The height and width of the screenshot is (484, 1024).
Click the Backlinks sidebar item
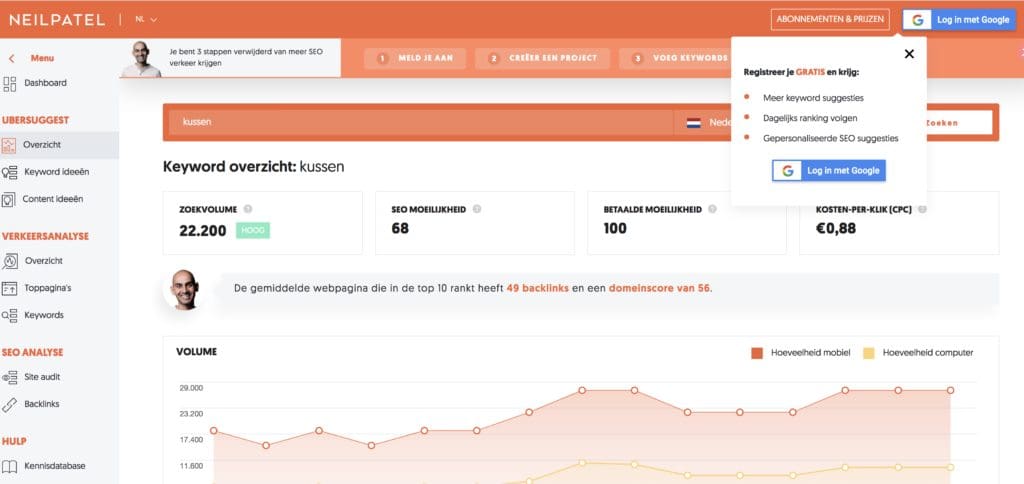point(42,404)
